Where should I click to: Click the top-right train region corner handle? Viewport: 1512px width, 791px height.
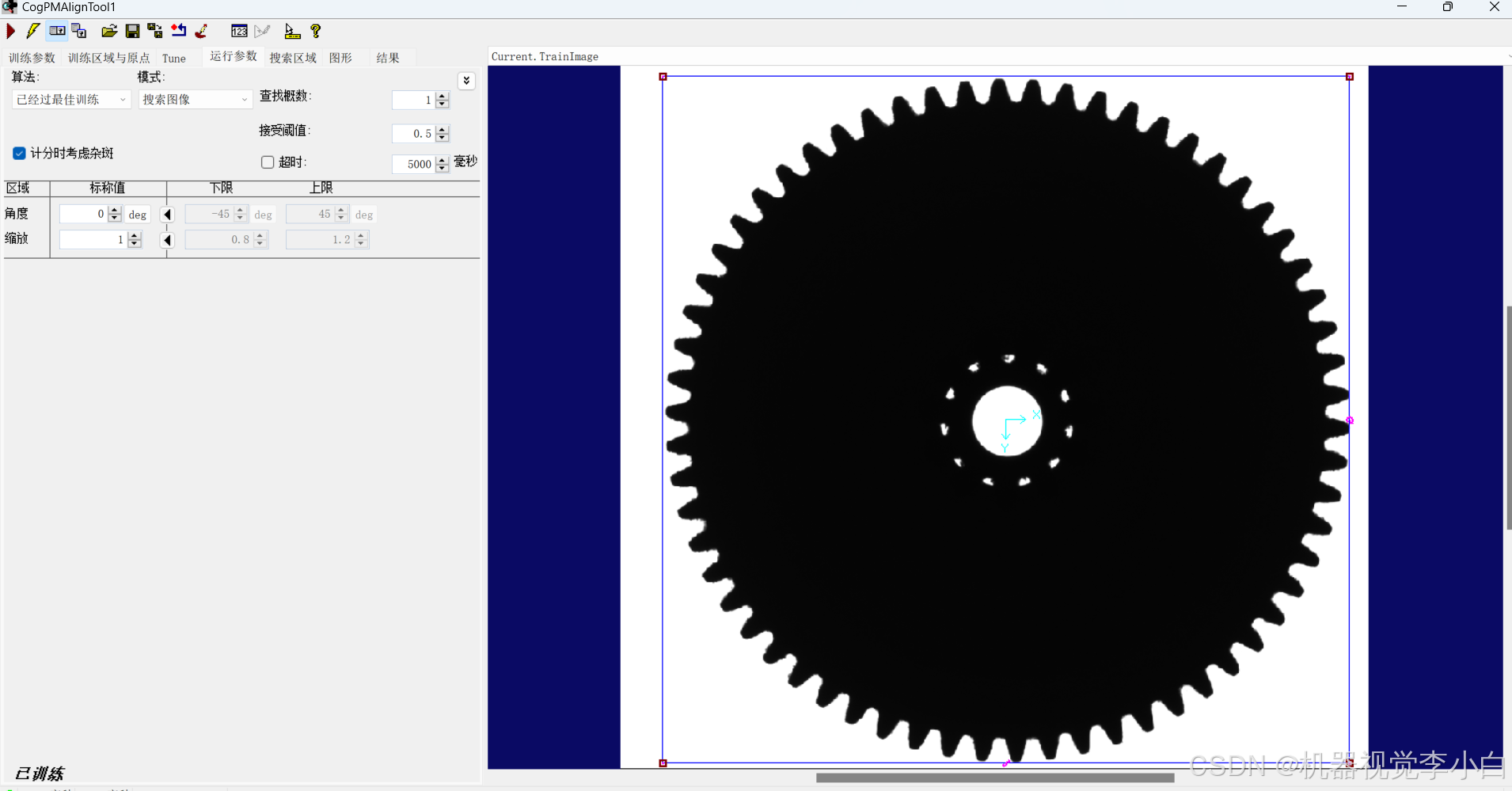(x=1350, y=77)
